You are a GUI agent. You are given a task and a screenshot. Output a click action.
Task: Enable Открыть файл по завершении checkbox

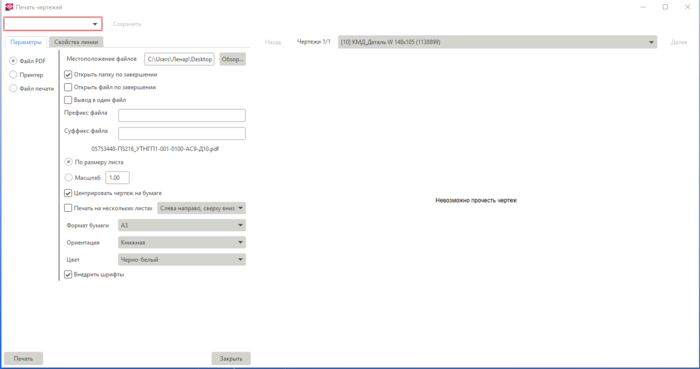pos(68,87)
